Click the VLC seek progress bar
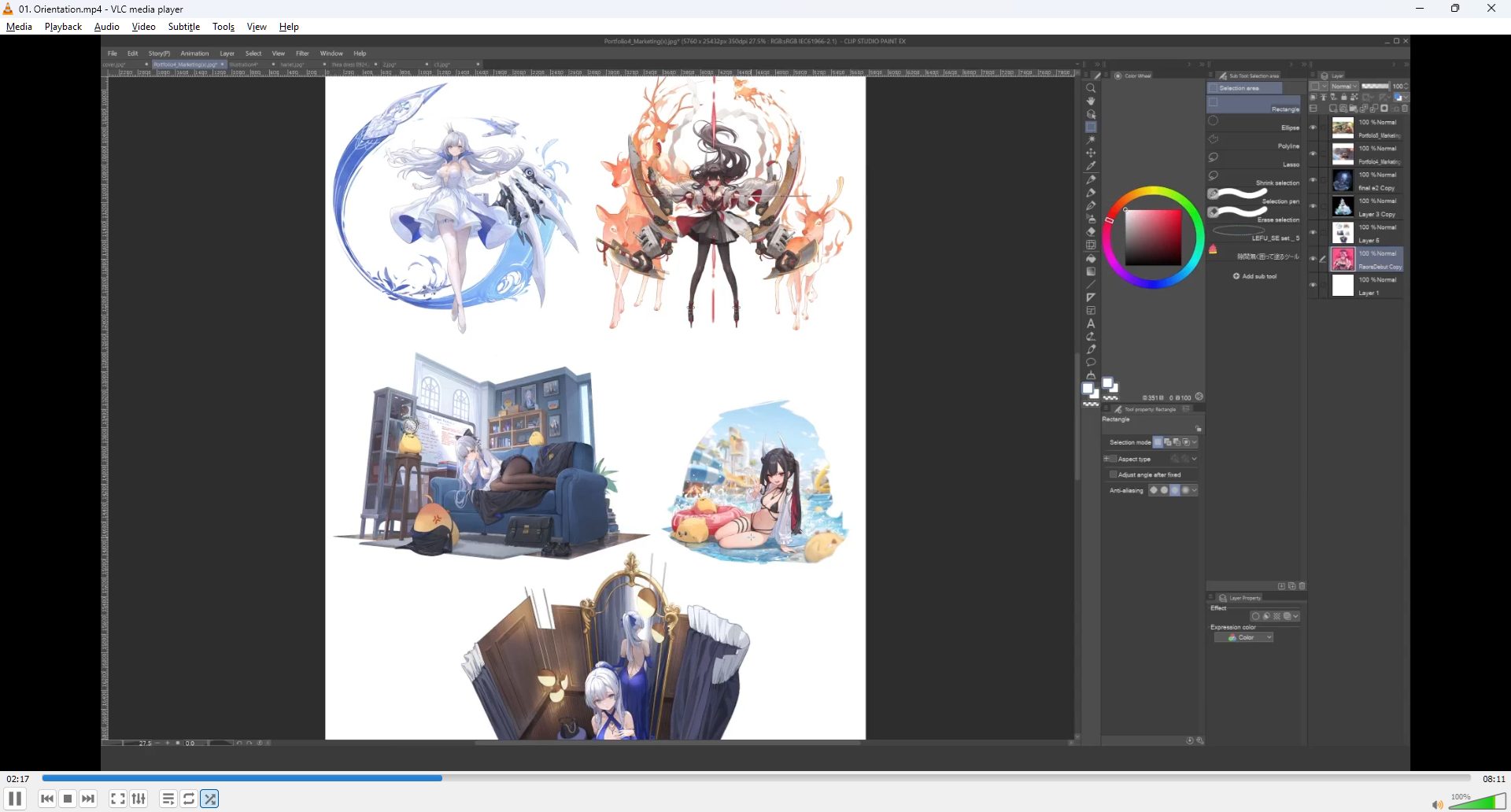The height and width of the screenshot is (812, 1511). click(x=756, y=778)
